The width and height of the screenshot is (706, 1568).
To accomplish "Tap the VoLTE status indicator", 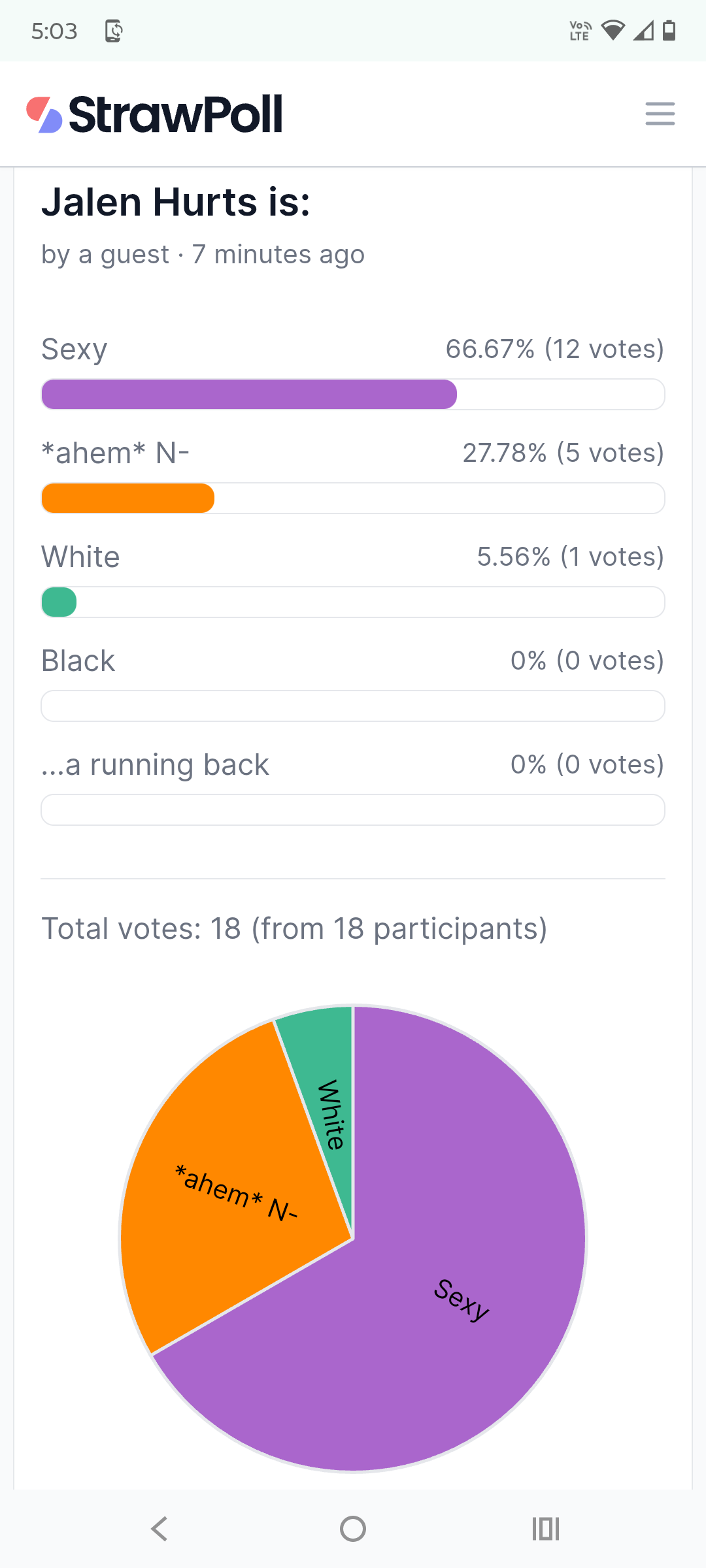I will pos(580,31).
